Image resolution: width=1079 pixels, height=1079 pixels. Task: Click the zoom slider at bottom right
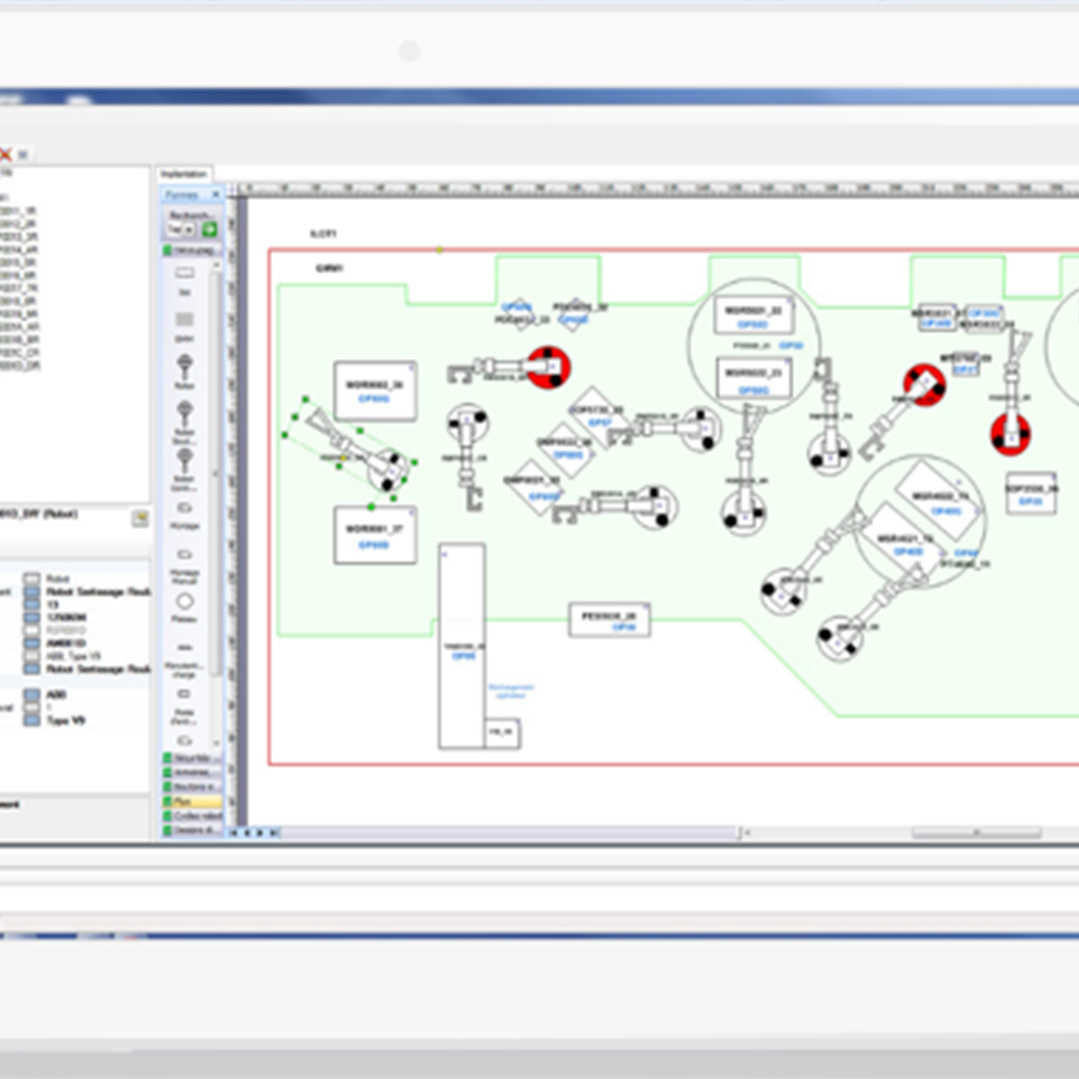(976, 833)
